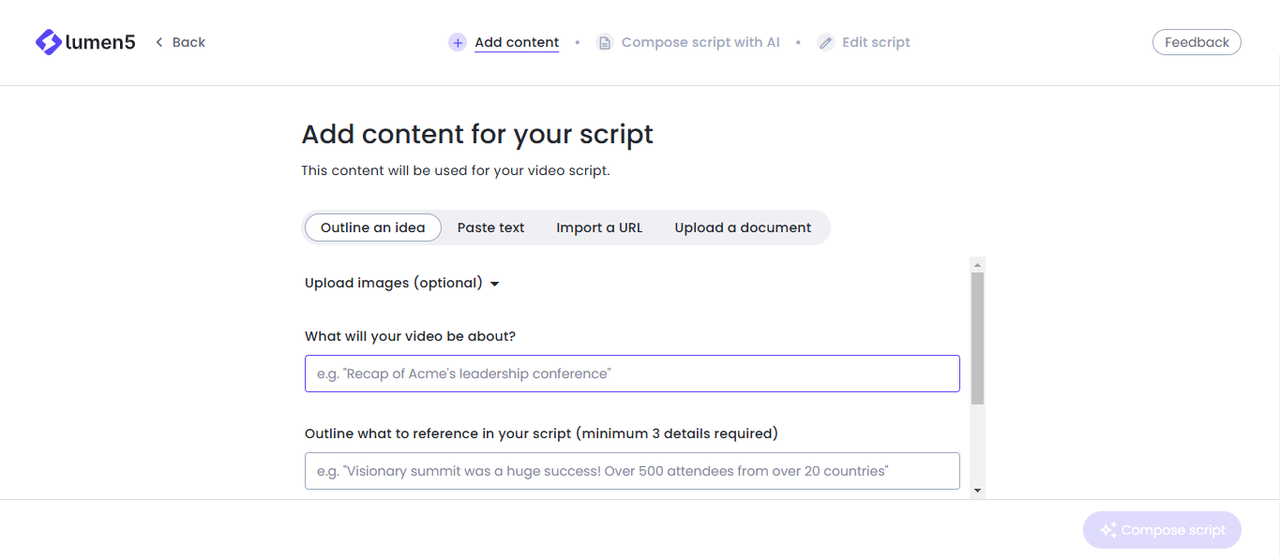Viewport: 1280px width, 558px height.
Task: Click the Upload images dropdown arrow
Action: click(494, 284)
